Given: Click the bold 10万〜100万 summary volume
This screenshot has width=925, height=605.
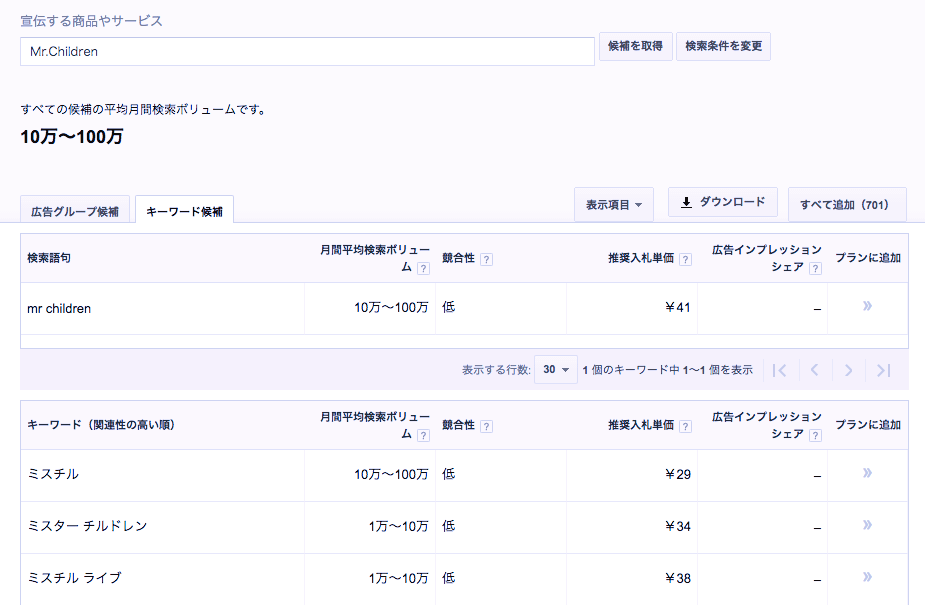Looking at the screenshot, I should (71, 137).
